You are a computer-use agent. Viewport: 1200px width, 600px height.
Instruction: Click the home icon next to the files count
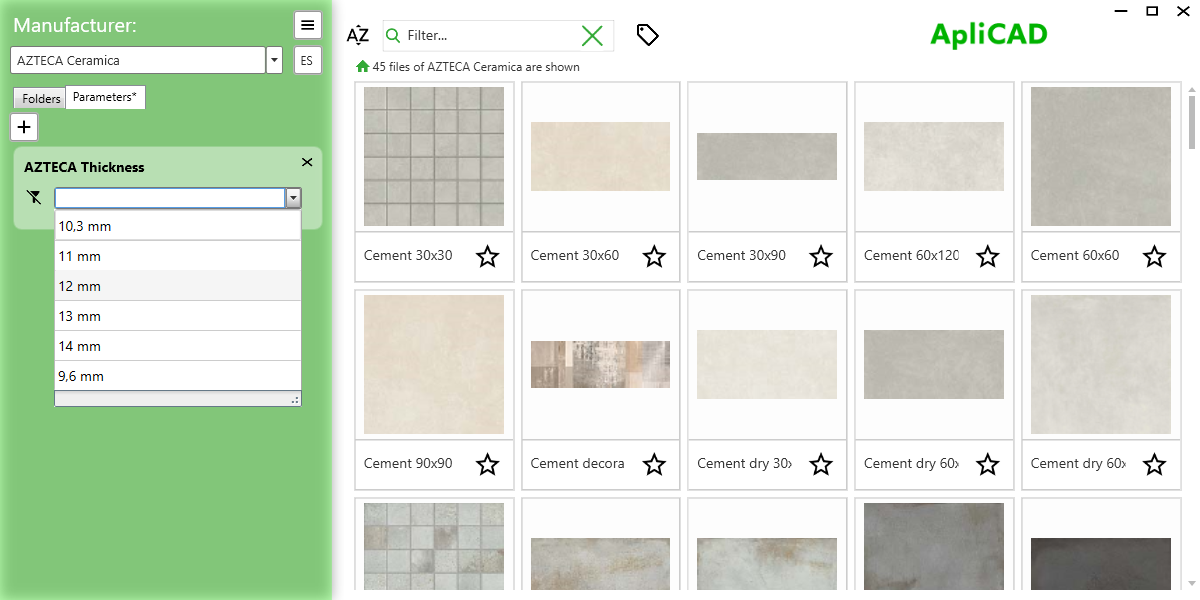361,66
